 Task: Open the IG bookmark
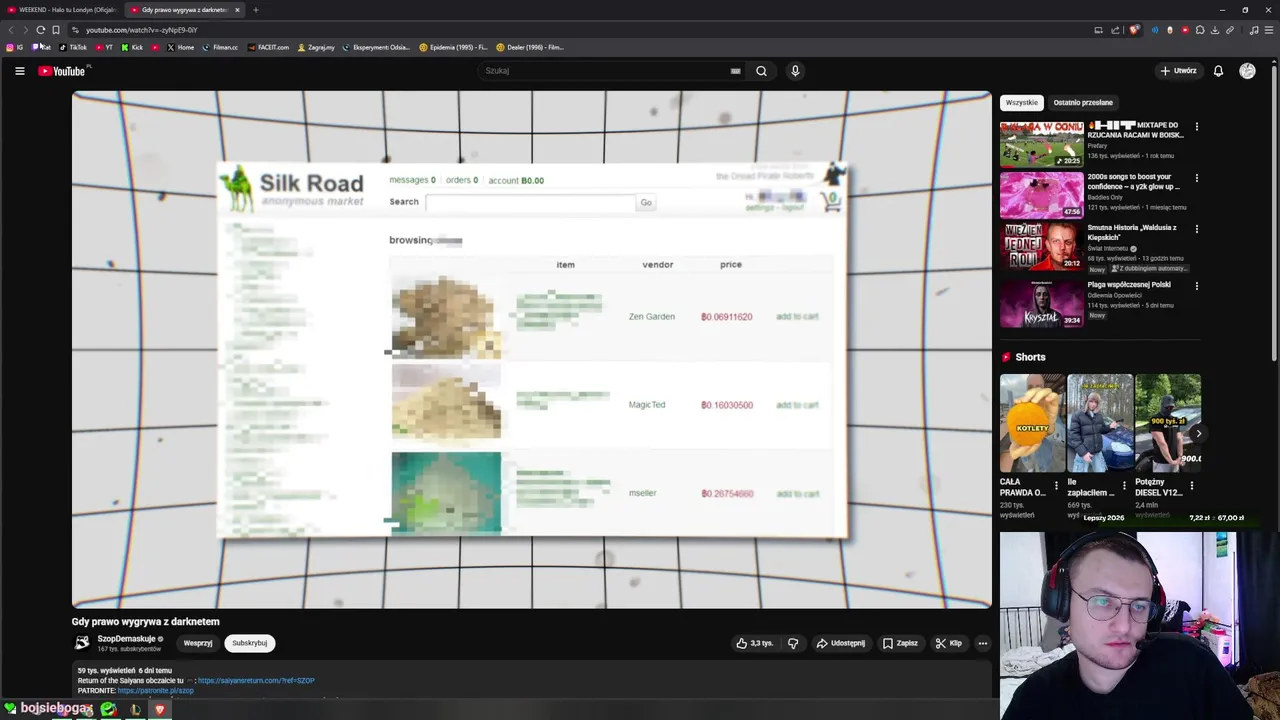click(x=15, y=47)
